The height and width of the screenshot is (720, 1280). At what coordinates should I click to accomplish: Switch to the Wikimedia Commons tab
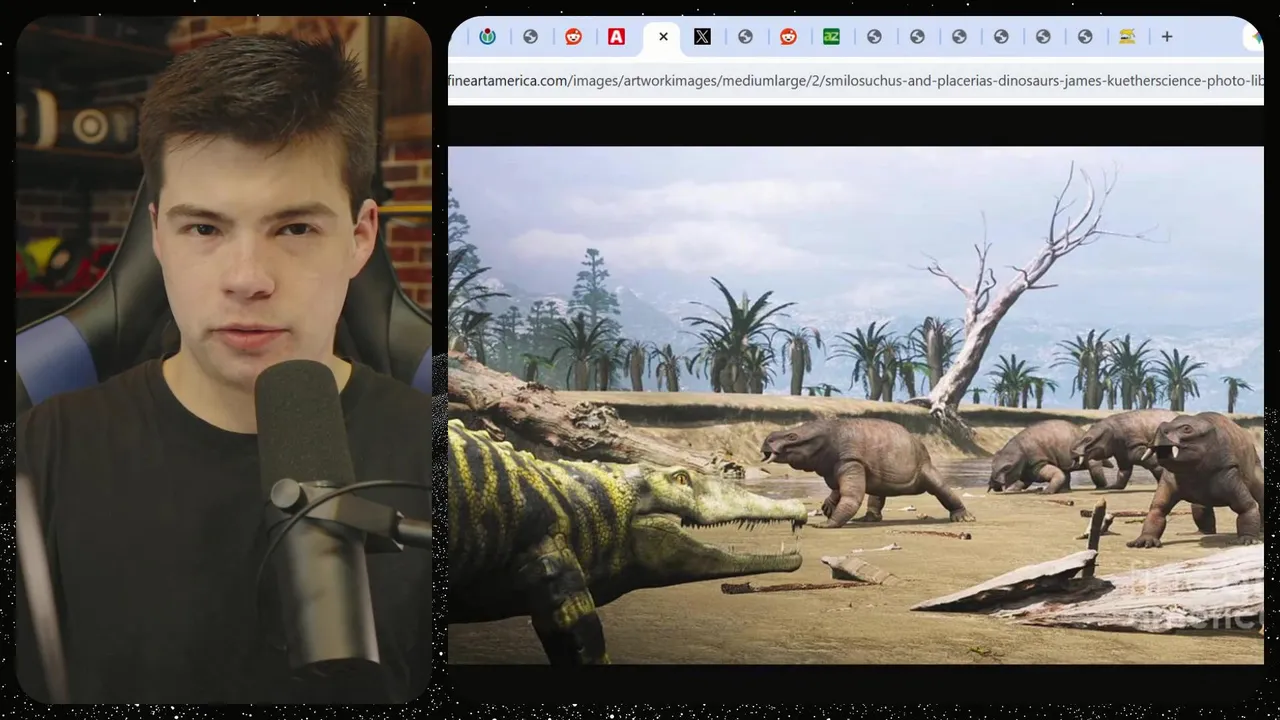(x=488, y=37)
